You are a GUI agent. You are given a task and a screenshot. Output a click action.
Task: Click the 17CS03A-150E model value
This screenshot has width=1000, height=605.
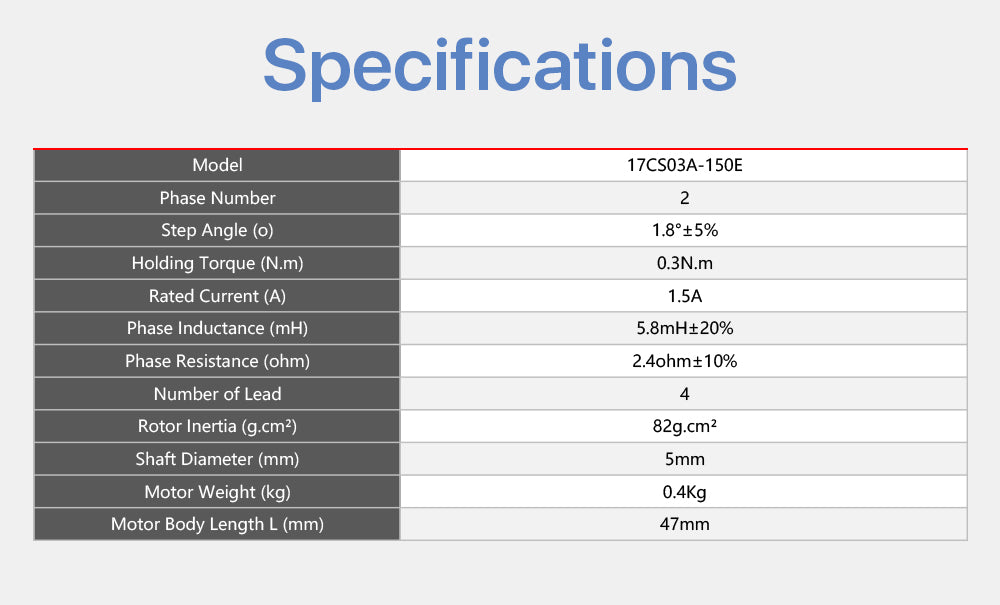click(684, 165)
